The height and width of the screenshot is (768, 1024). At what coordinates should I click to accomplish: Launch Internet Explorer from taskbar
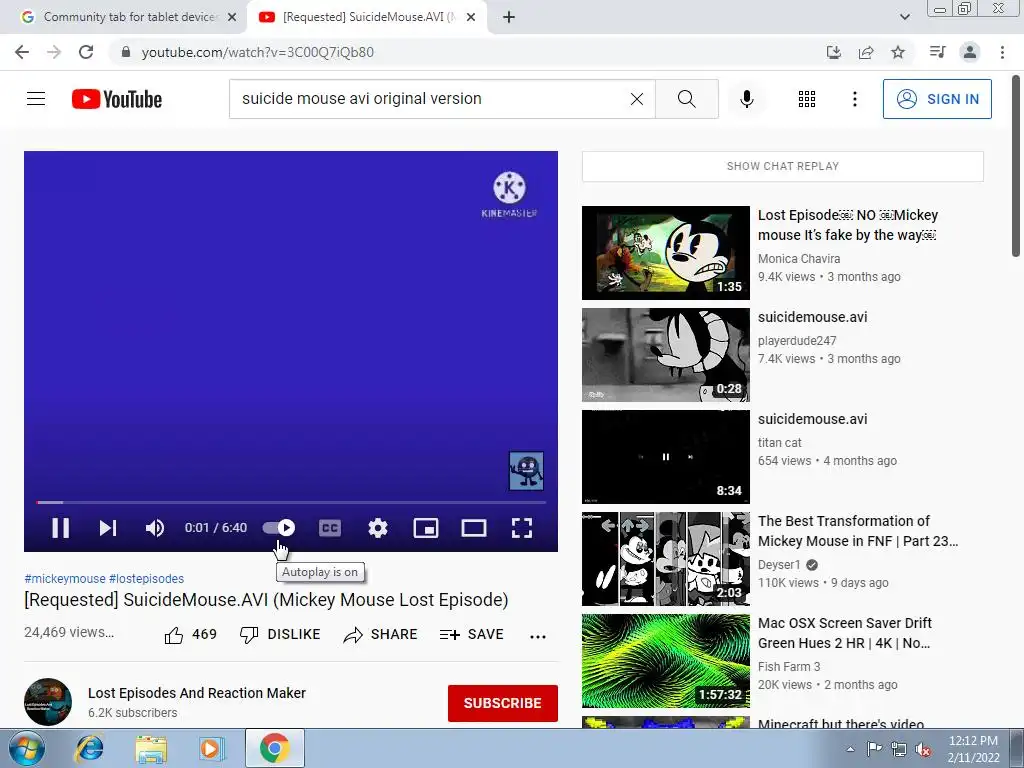pyautogui.click(x=89, y=748)
